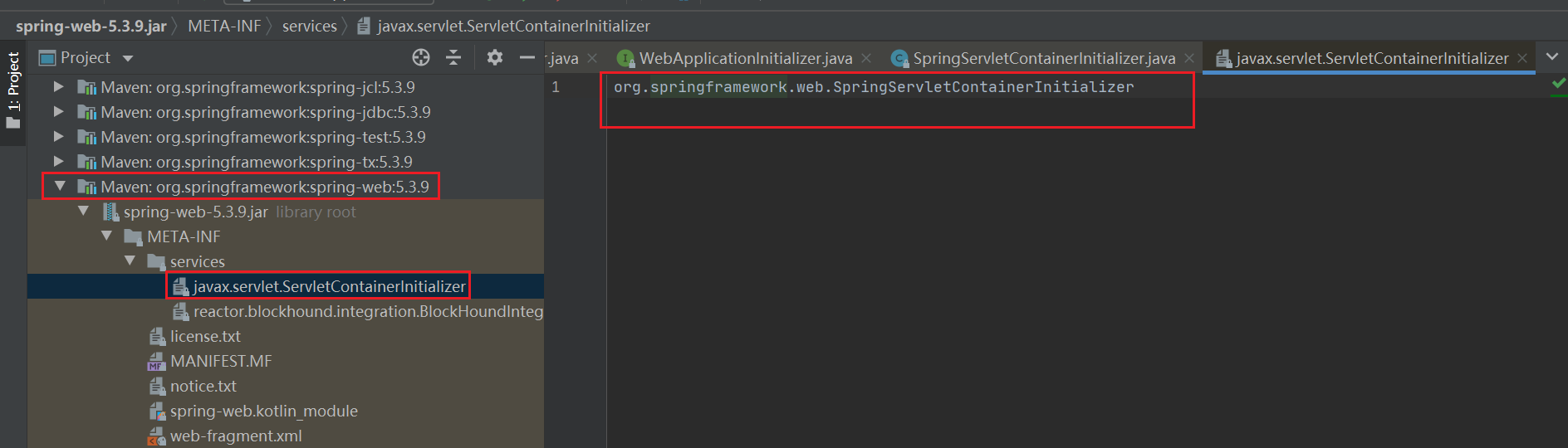Collapse the META-INF folder arrow

[106, 236]
